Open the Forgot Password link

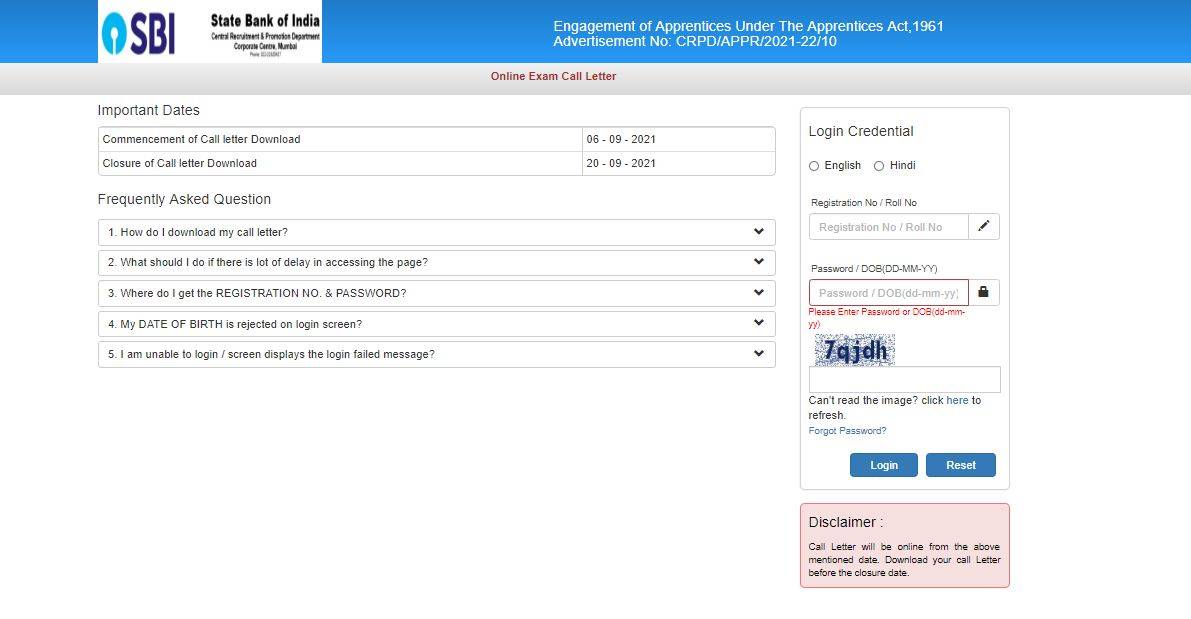click(x=846, y=430)
